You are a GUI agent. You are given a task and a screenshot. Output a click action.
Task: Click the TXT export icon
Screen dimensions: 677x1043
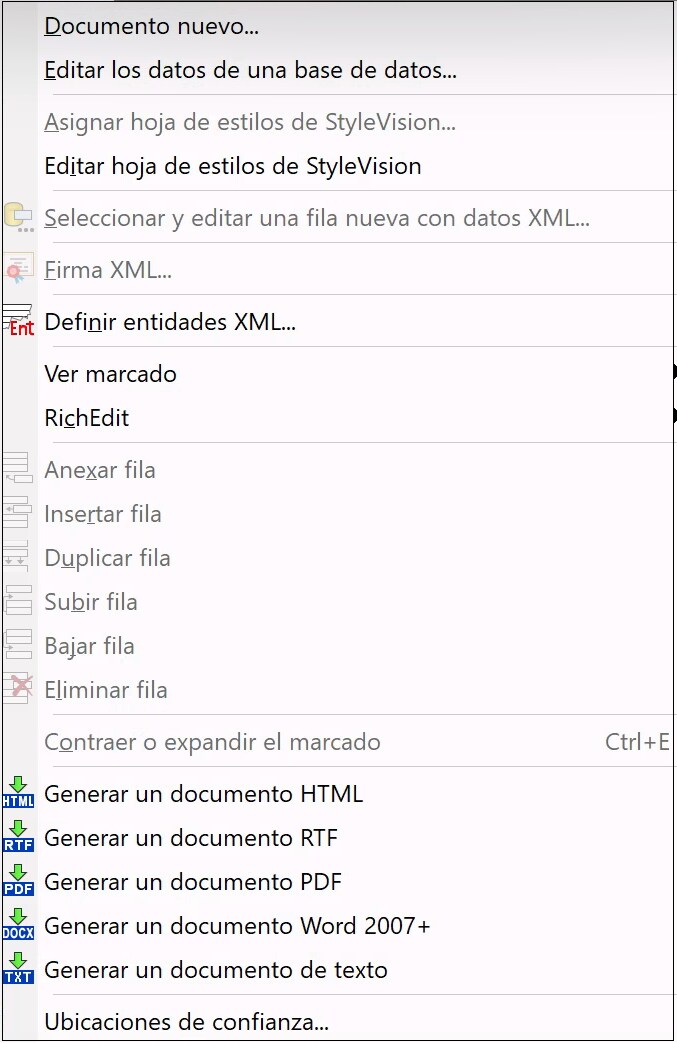coord(18,970)
